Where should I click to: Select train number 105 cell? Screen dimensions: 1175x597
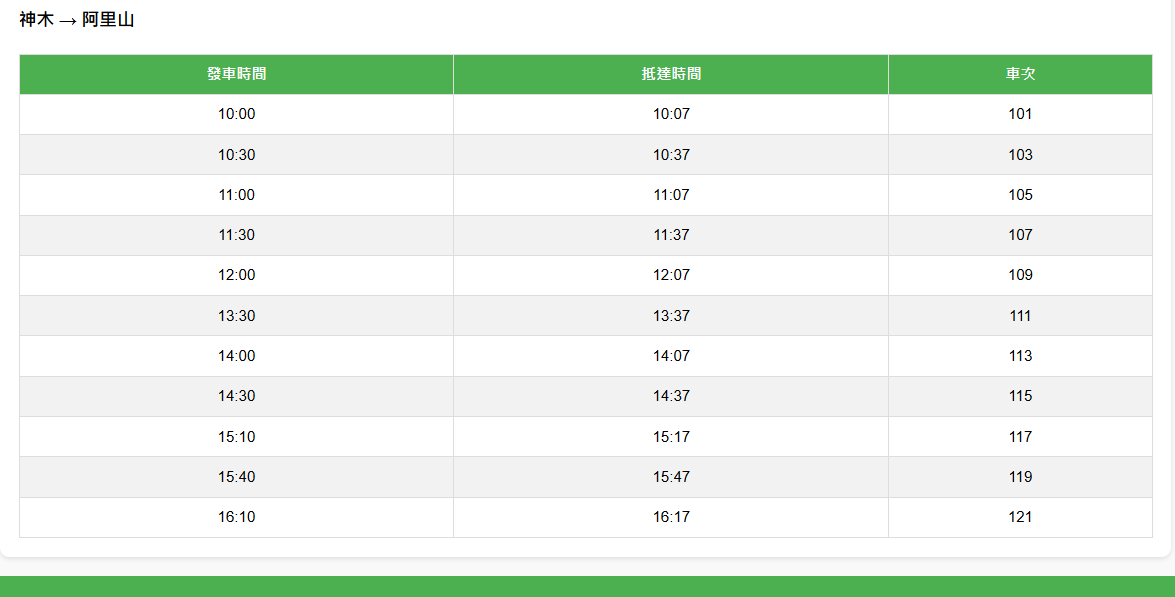click(x=1020, y=195)
